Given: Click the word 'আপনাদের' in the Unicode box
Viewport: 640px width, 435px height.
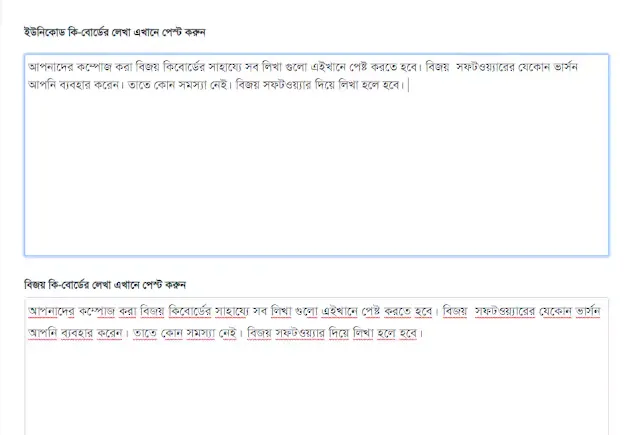Looking at the screenshot, I should pyautogui.click(x=51, y=67).
